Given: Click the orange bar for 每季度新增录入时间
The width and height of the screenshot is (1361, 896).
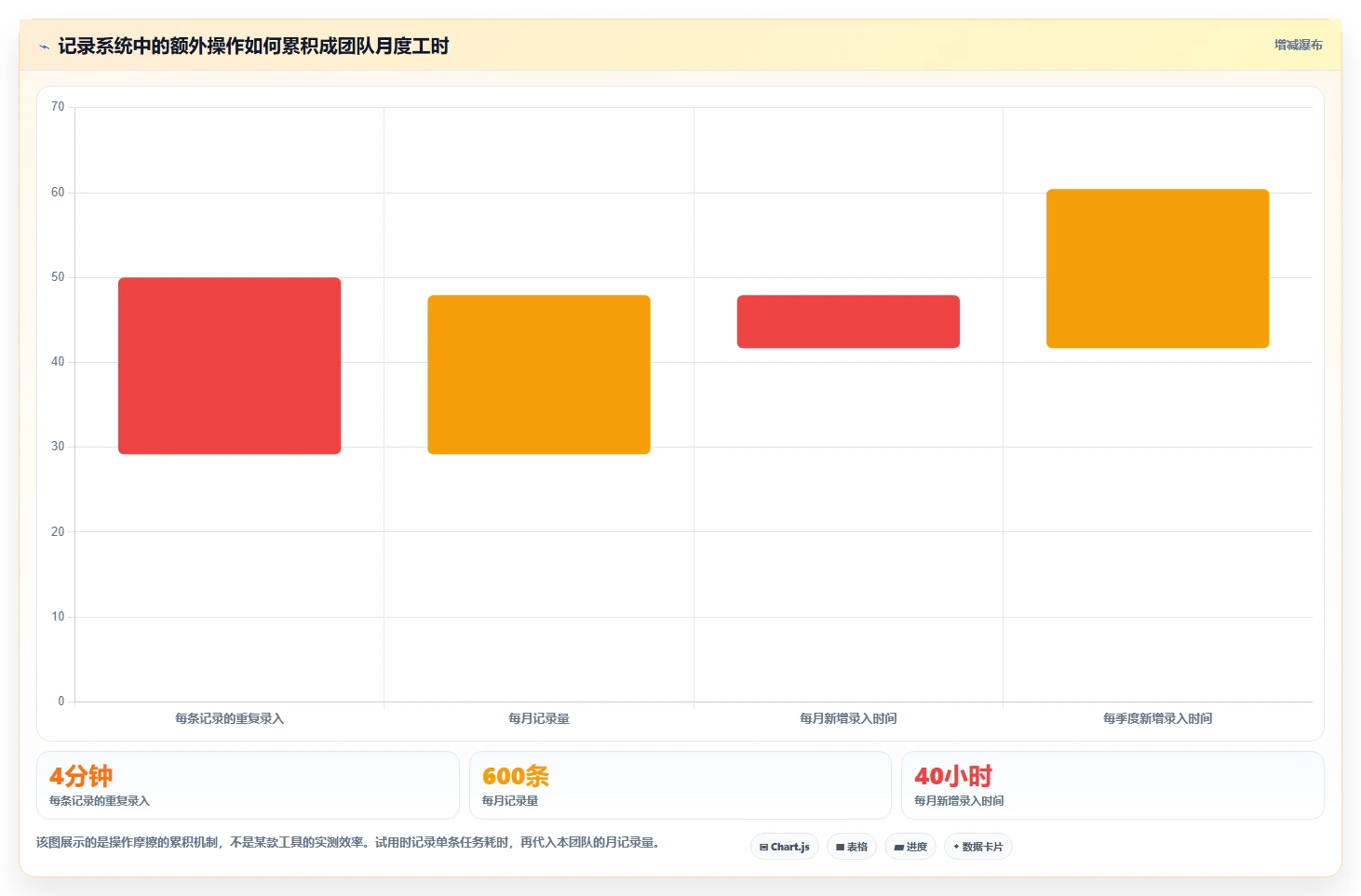Looking at the screenshot, I should point(1158,269).
